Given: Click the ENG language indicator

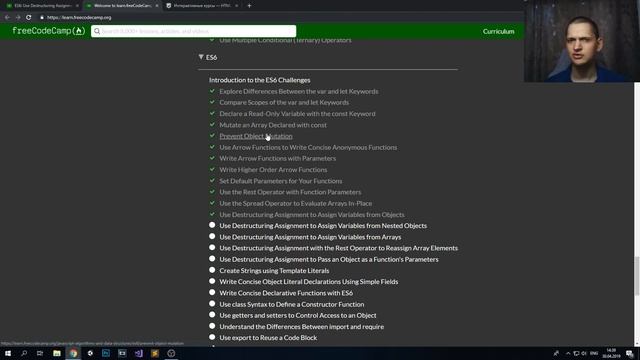Looking at the screenshot, I should pos(594,353).
